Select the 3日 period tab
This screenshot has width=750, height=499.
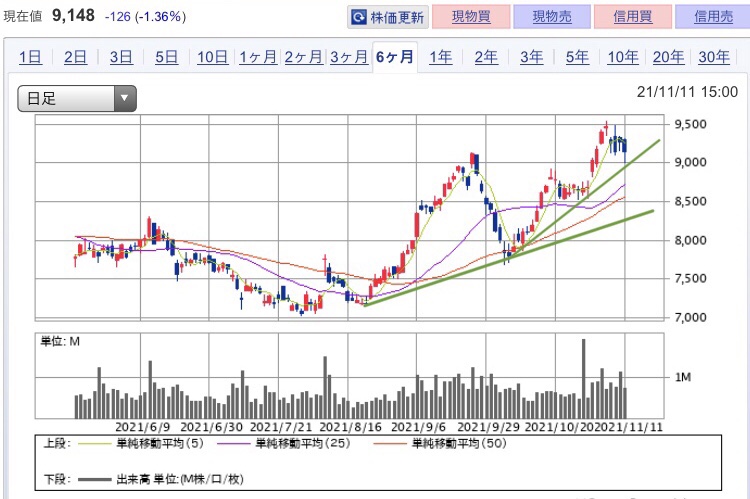(x=121, y=57)
